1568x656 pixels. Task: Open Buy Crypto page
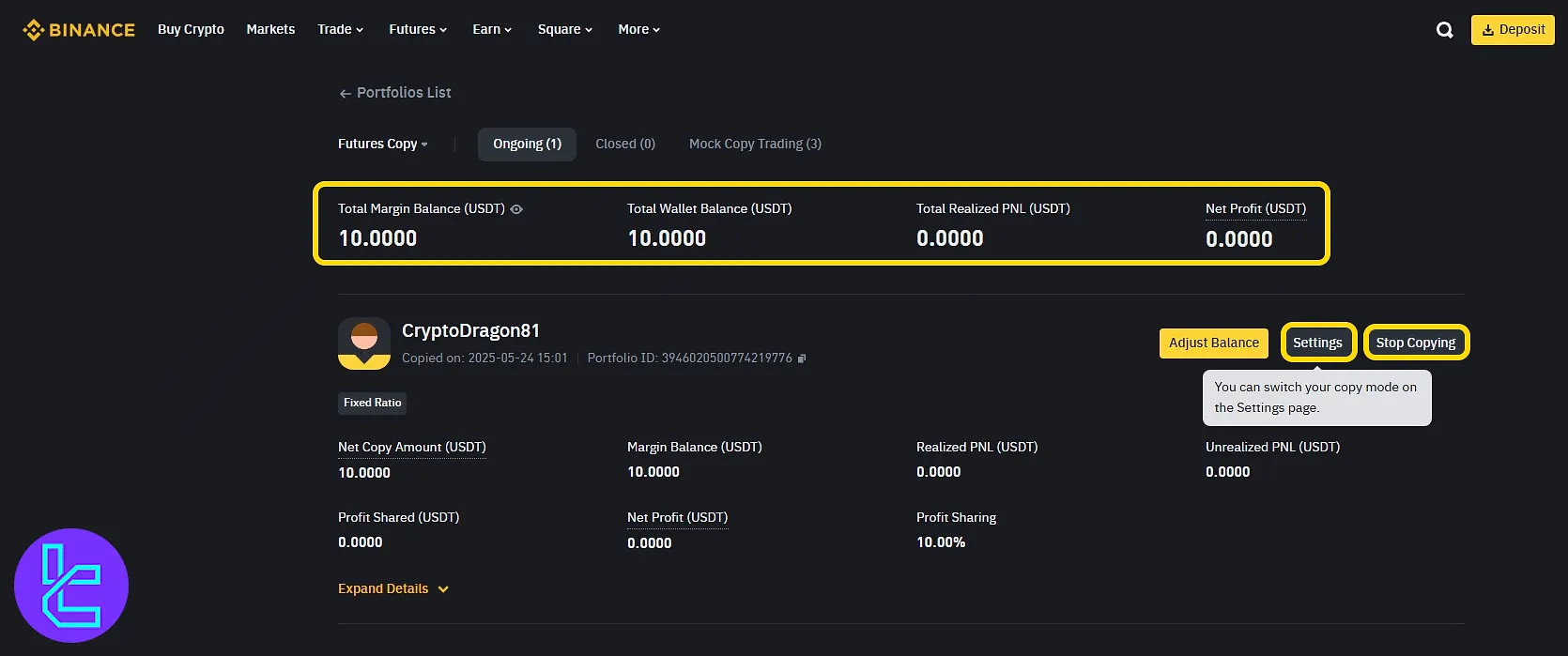tap(191, 30)
